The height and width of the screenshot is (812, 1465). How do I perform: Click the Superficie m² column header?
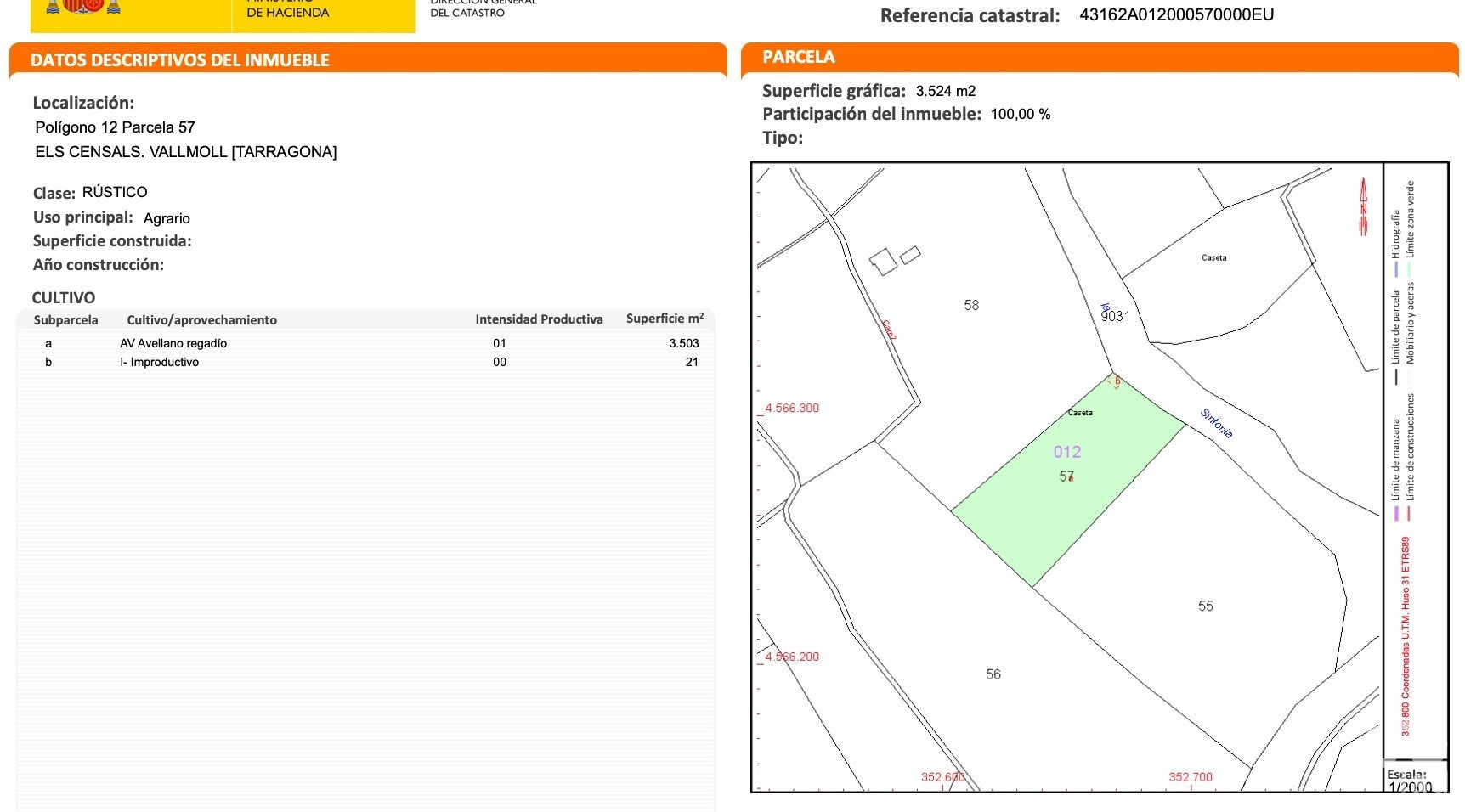click(665, 319)
